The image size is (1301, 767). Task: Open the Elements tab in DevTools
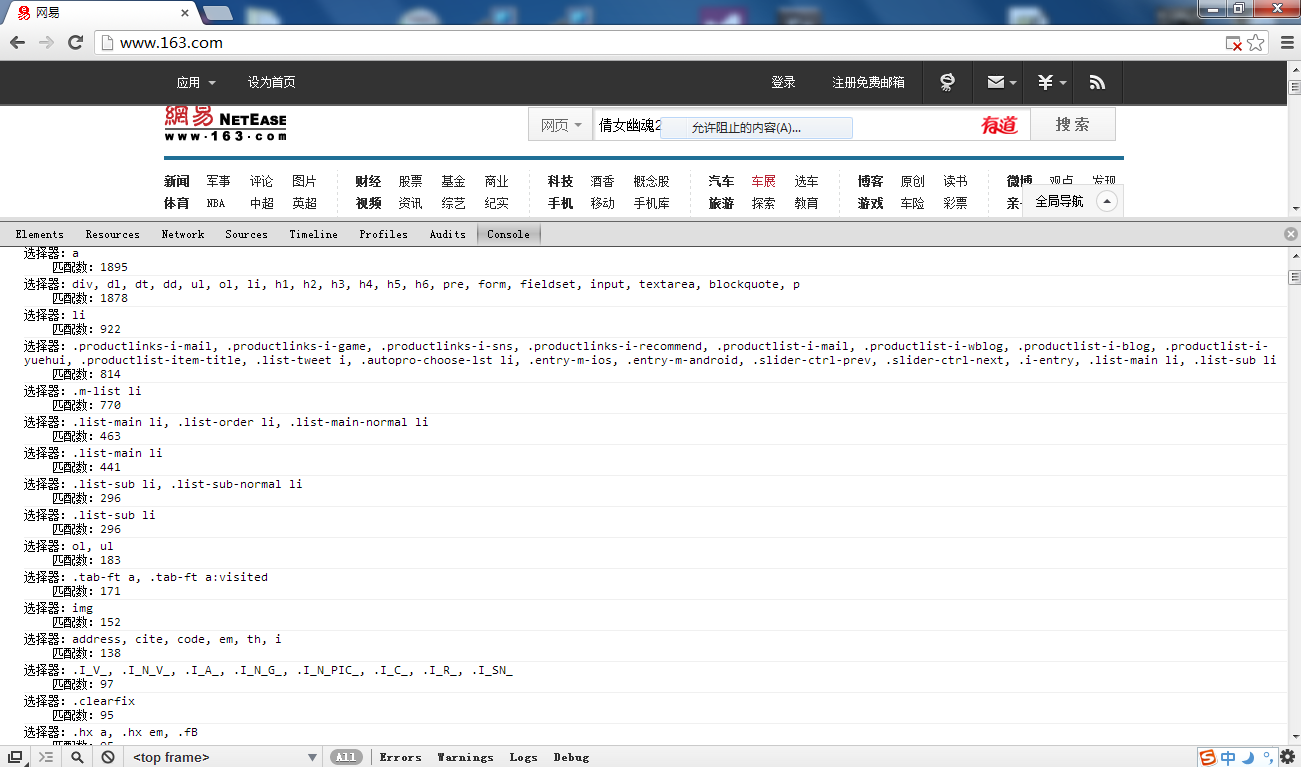pyautogui.click(x=39, y=234)
